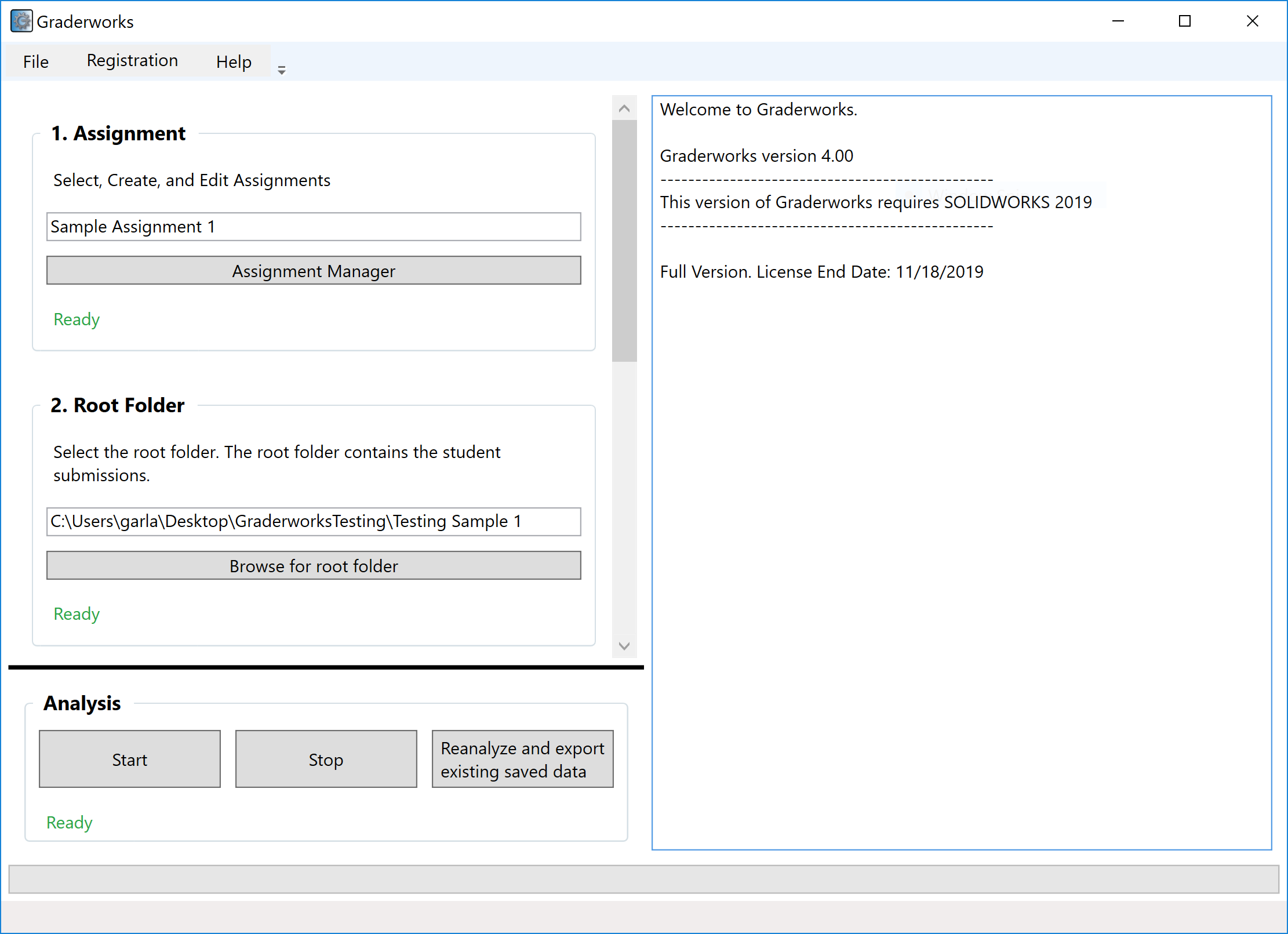Click the green Ready status under Root Folder
The width and height of the screenshot is (1288, 934).
[x=77, y=614]
